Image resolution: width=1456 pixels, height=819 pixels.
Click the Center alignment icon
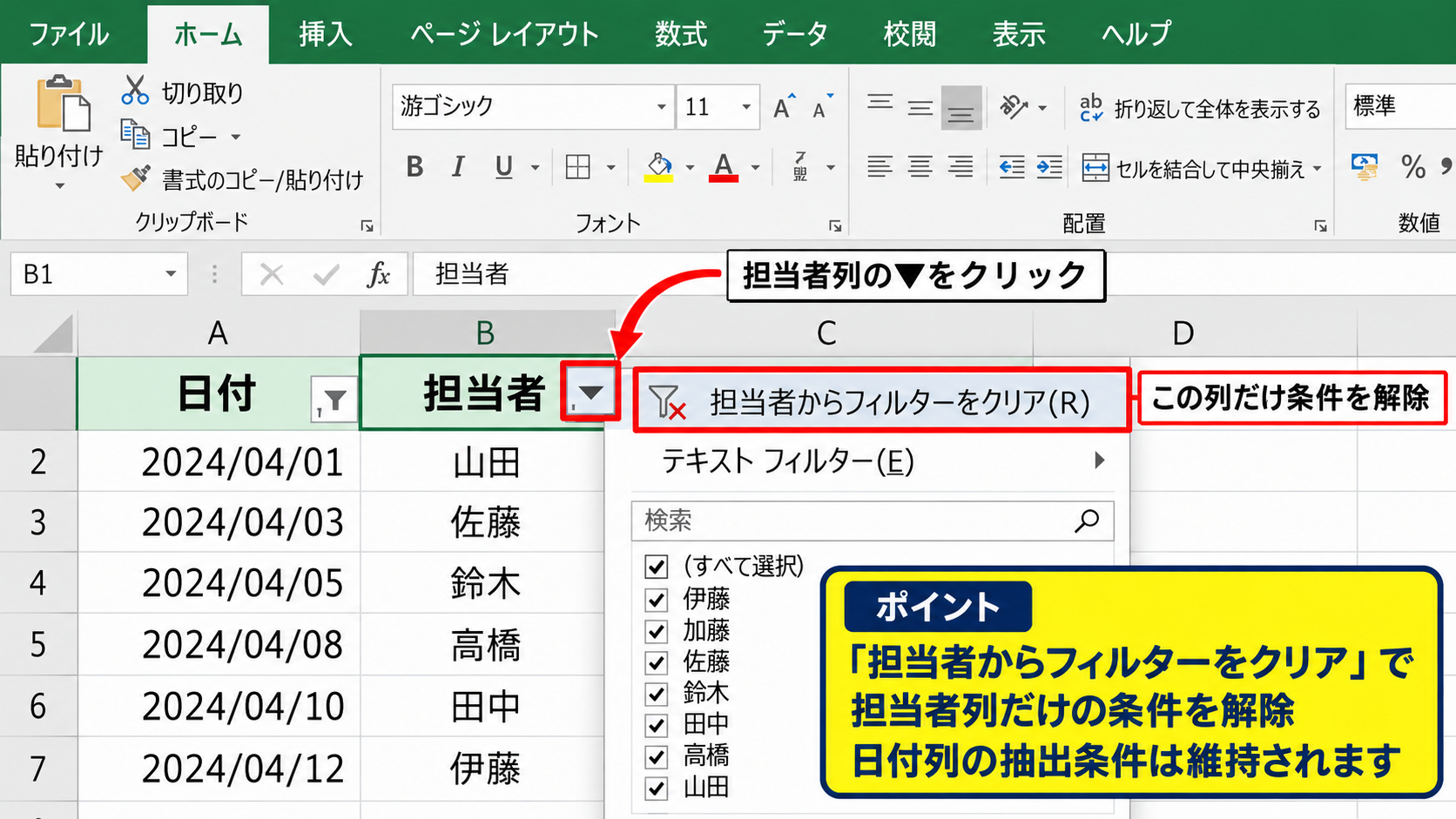pyautogui.click(x=920, y=166)
